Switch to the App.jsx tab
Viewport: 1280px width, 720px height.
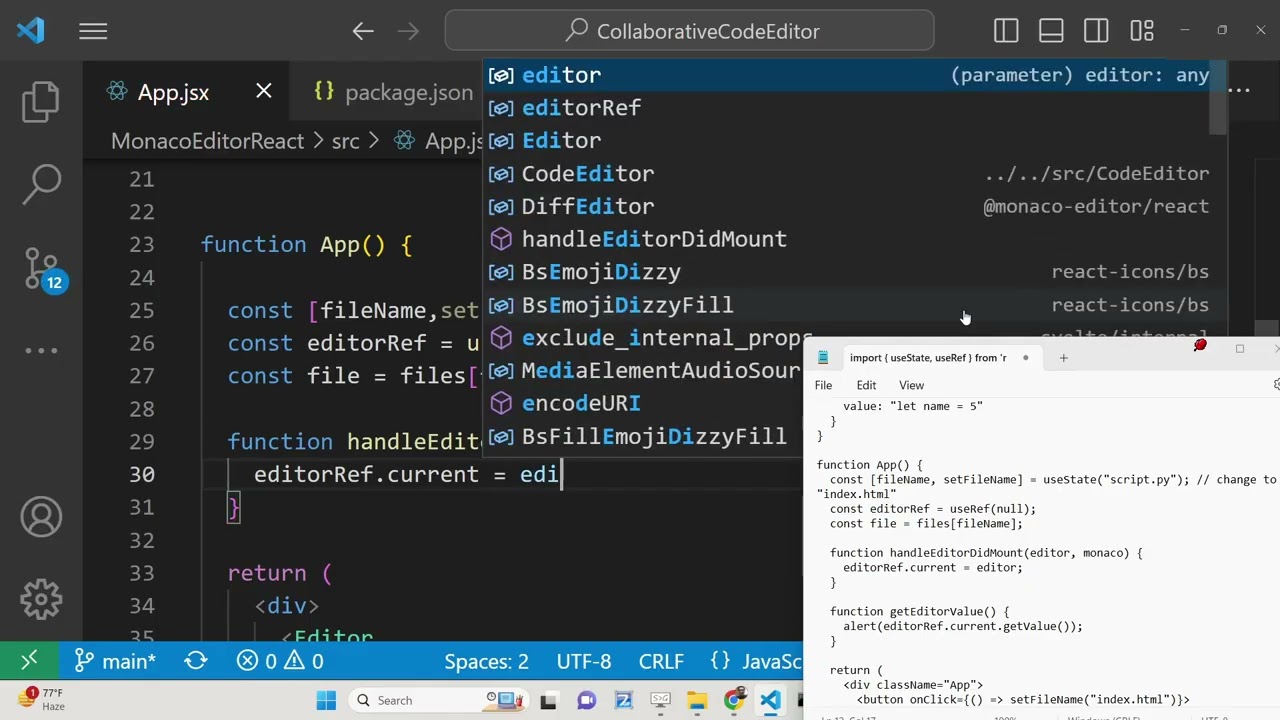pos(173,92)
